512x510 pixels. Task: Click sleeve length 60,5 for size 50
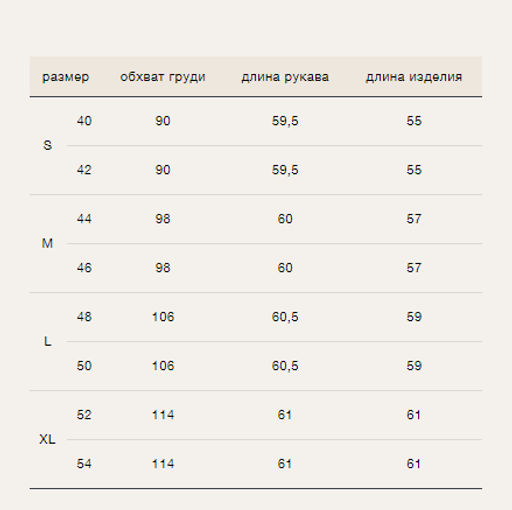click(285, 366)
